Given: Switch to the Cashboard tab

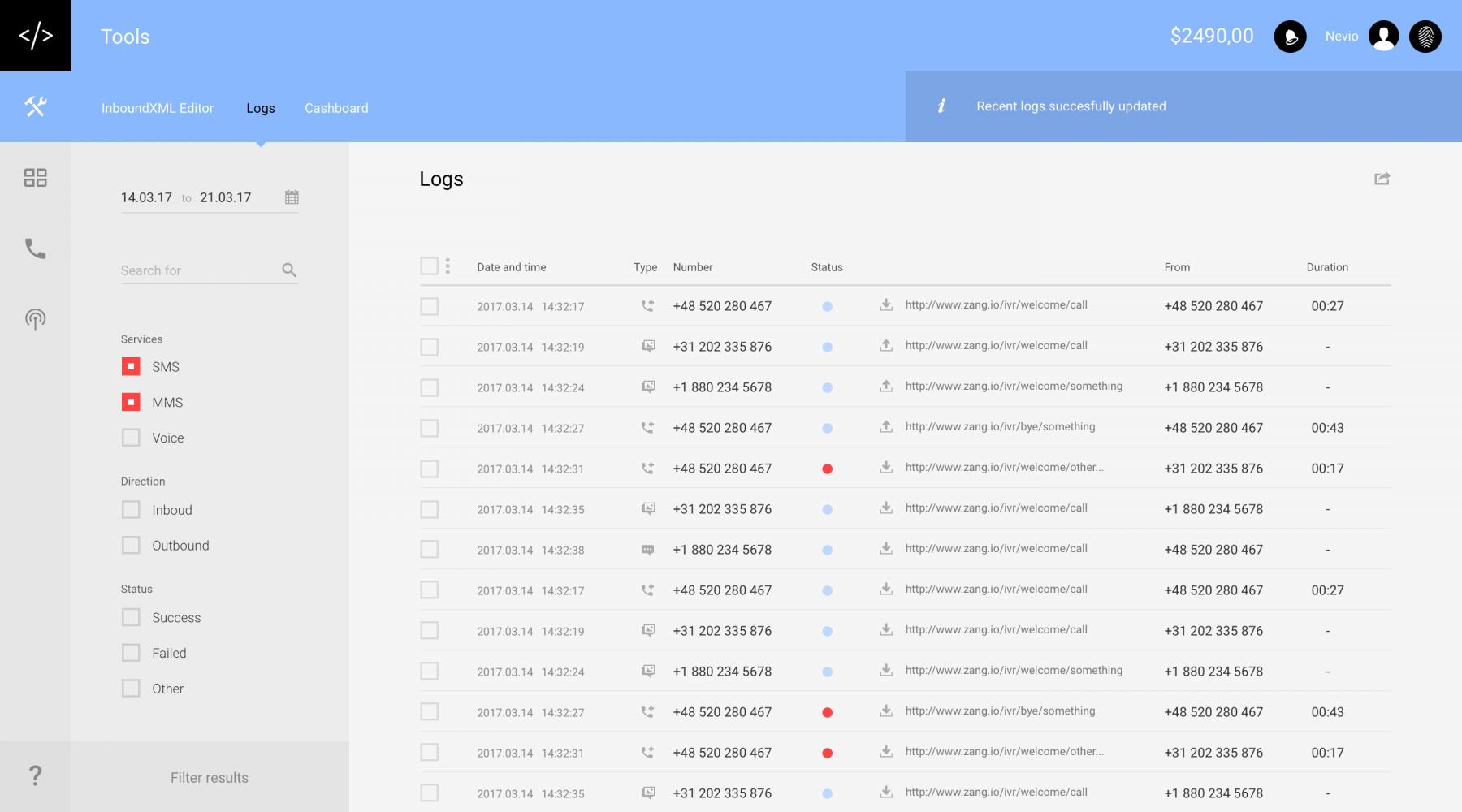Looking at the screenshot, I should pyautogui.click(x=336, y=108).
